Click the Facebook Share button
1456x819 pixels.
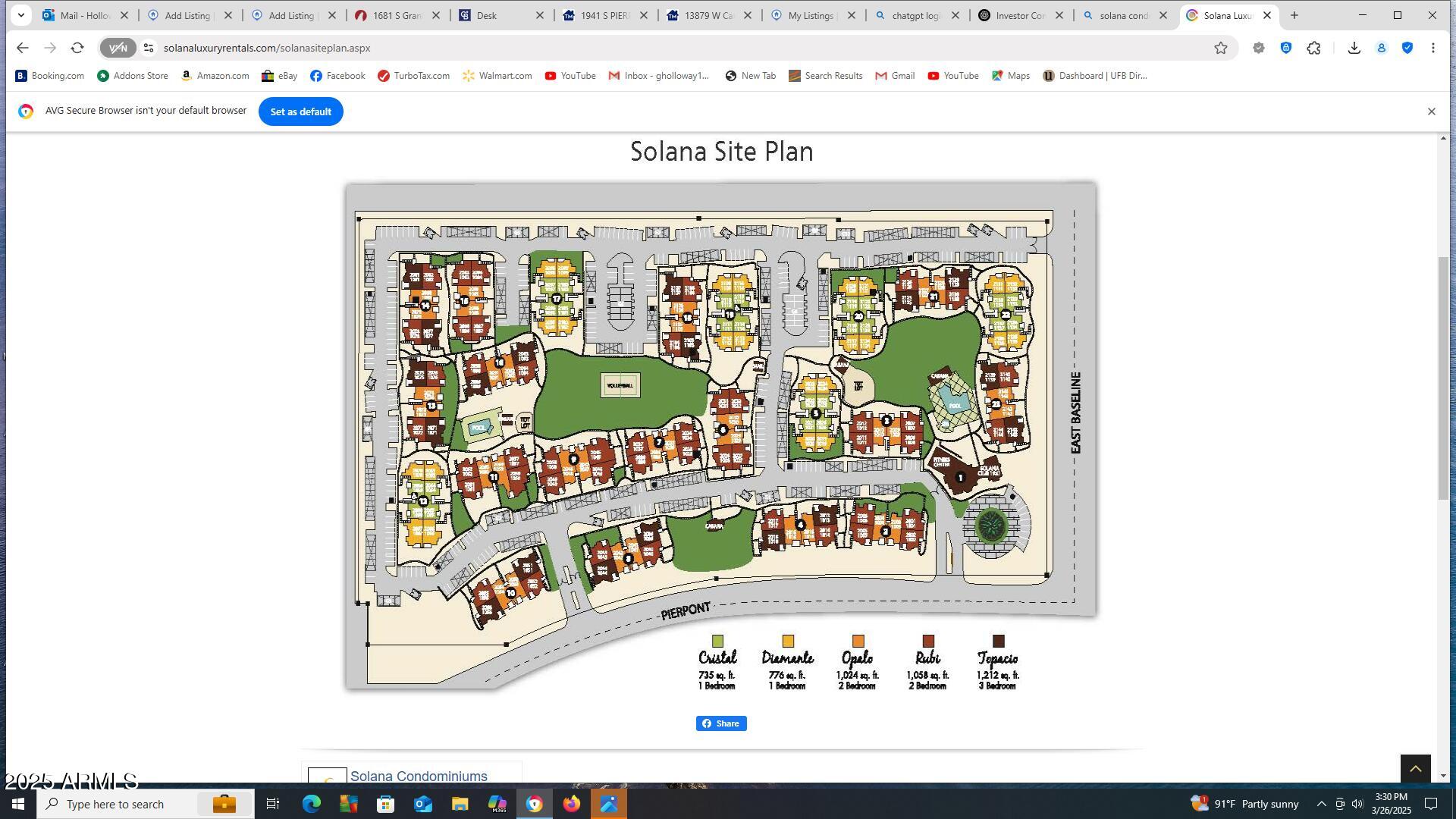720,723
